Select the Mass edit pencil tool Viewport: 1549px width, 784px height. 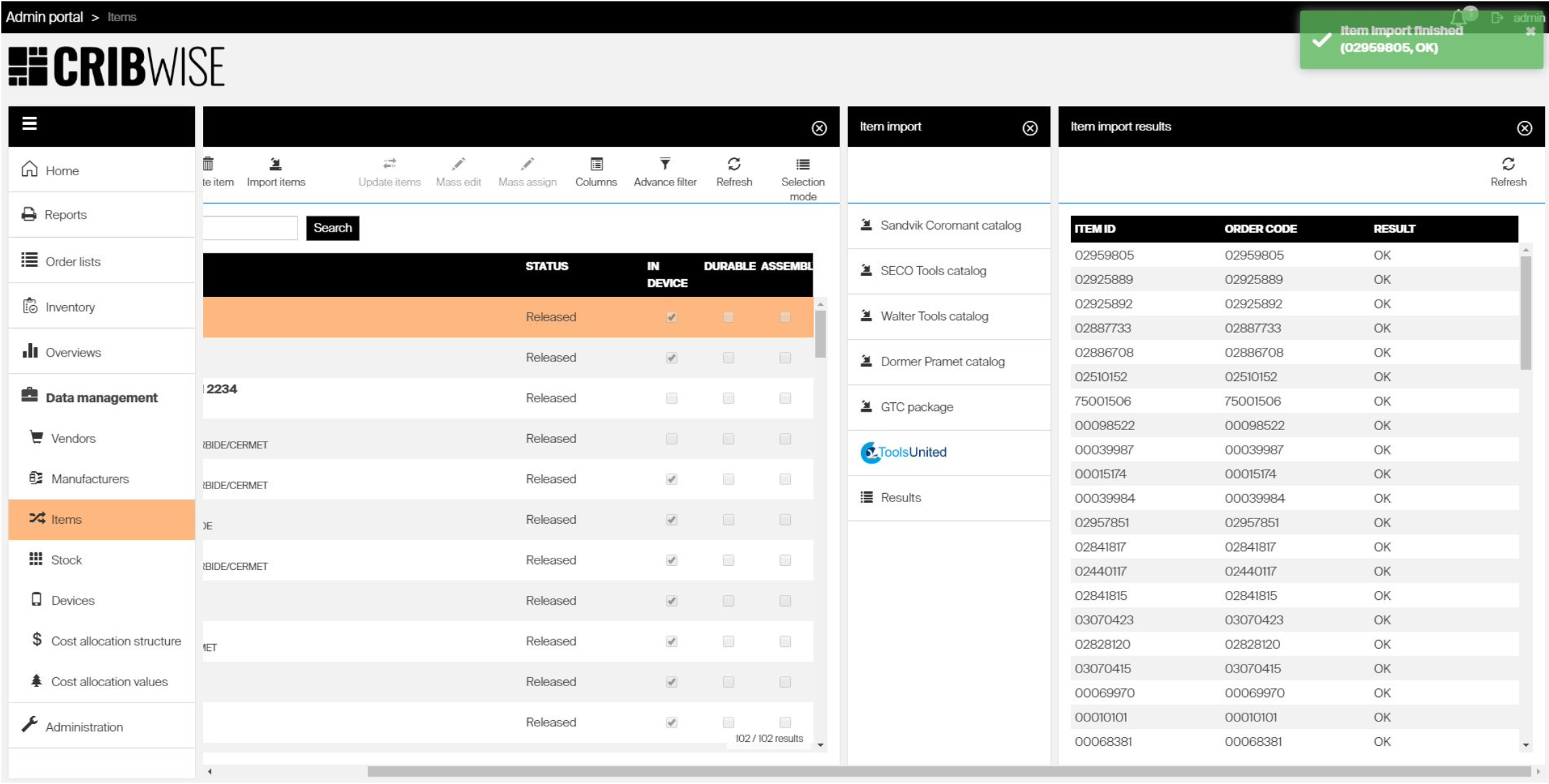(459, 172)
